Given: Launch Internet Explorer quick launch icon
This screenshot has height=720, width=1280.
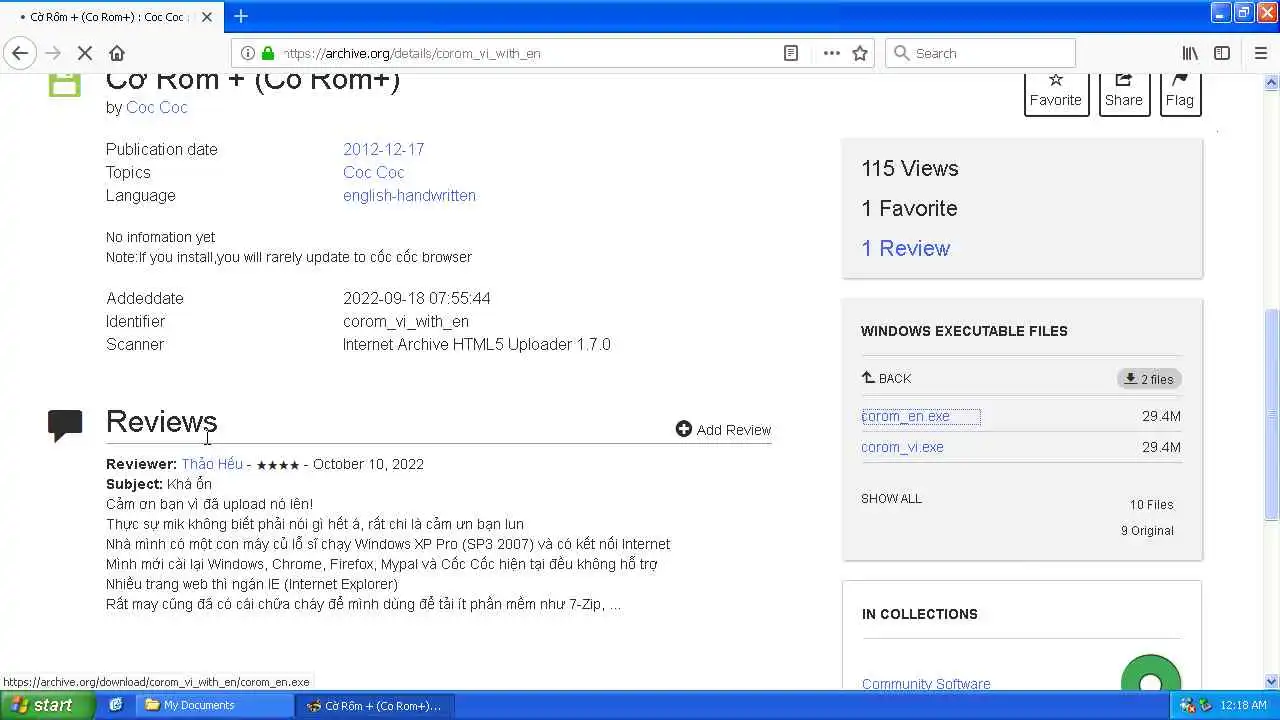Looking at the screenshot, I should [116, 705].
